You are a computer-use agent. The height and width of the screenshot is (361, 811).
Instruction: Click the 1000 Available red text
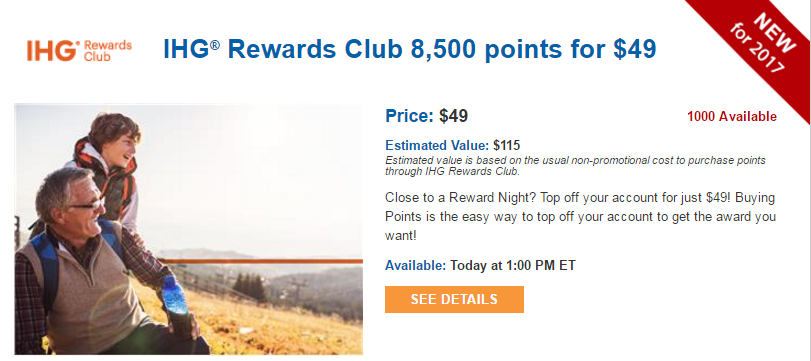[x=732, y=117]
